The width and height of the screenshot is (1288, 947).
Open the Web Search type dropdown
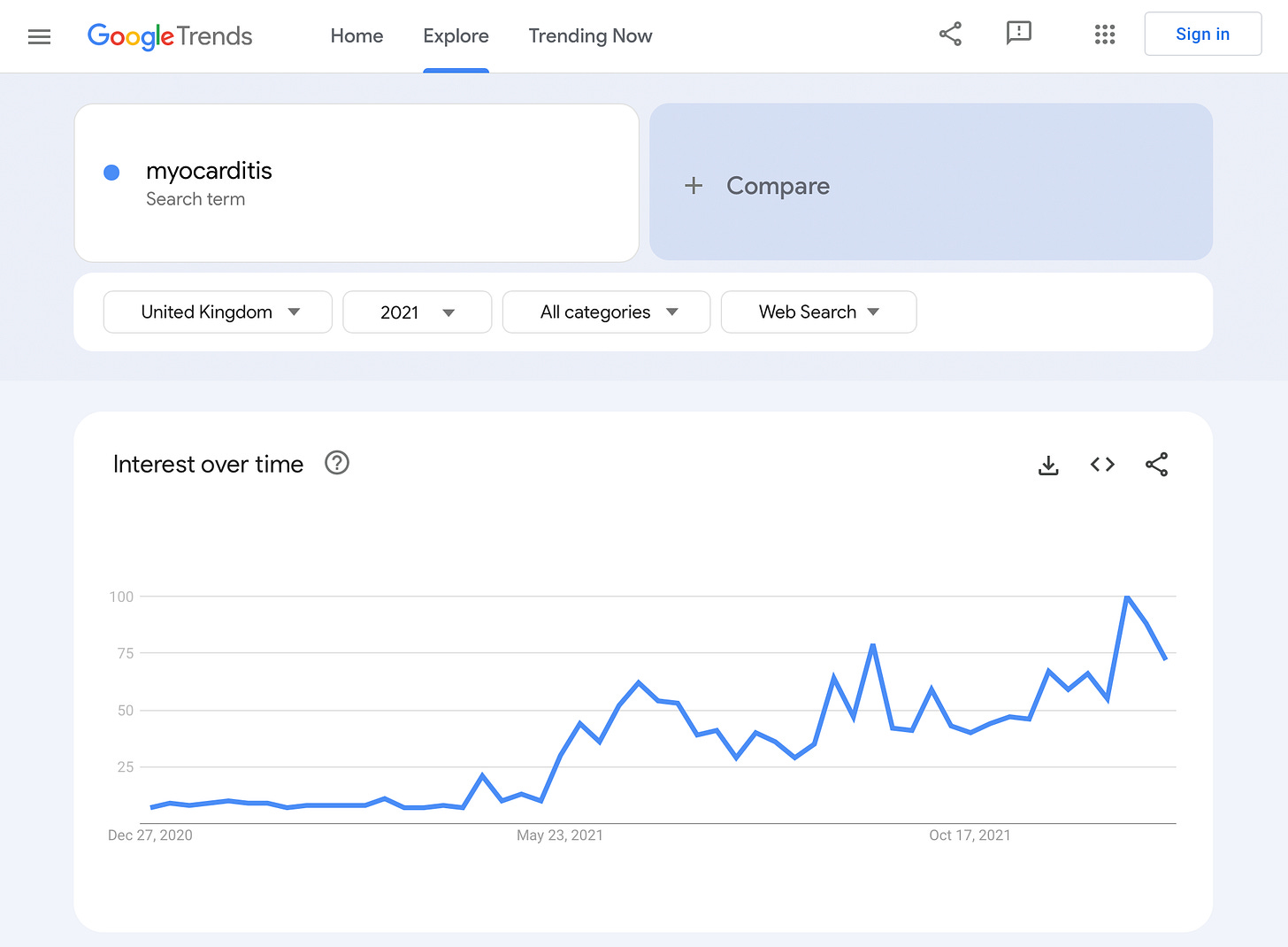pyautogui.click(x=819, y=312)
